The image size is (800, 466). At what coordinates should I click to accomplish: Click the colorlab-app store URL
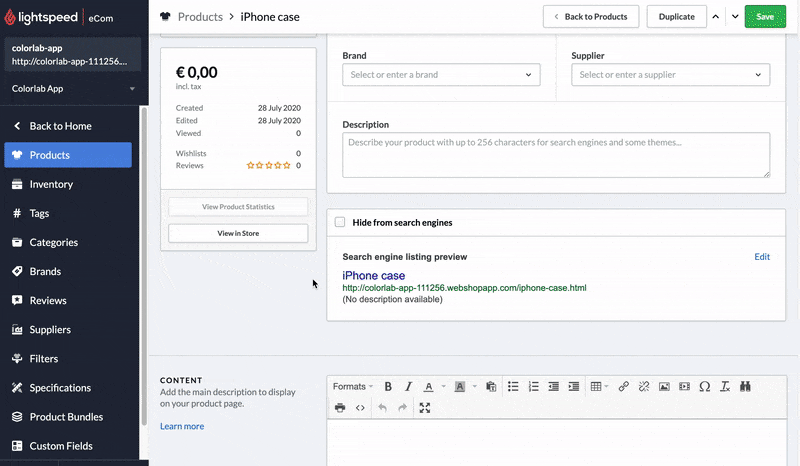point(69,61)
